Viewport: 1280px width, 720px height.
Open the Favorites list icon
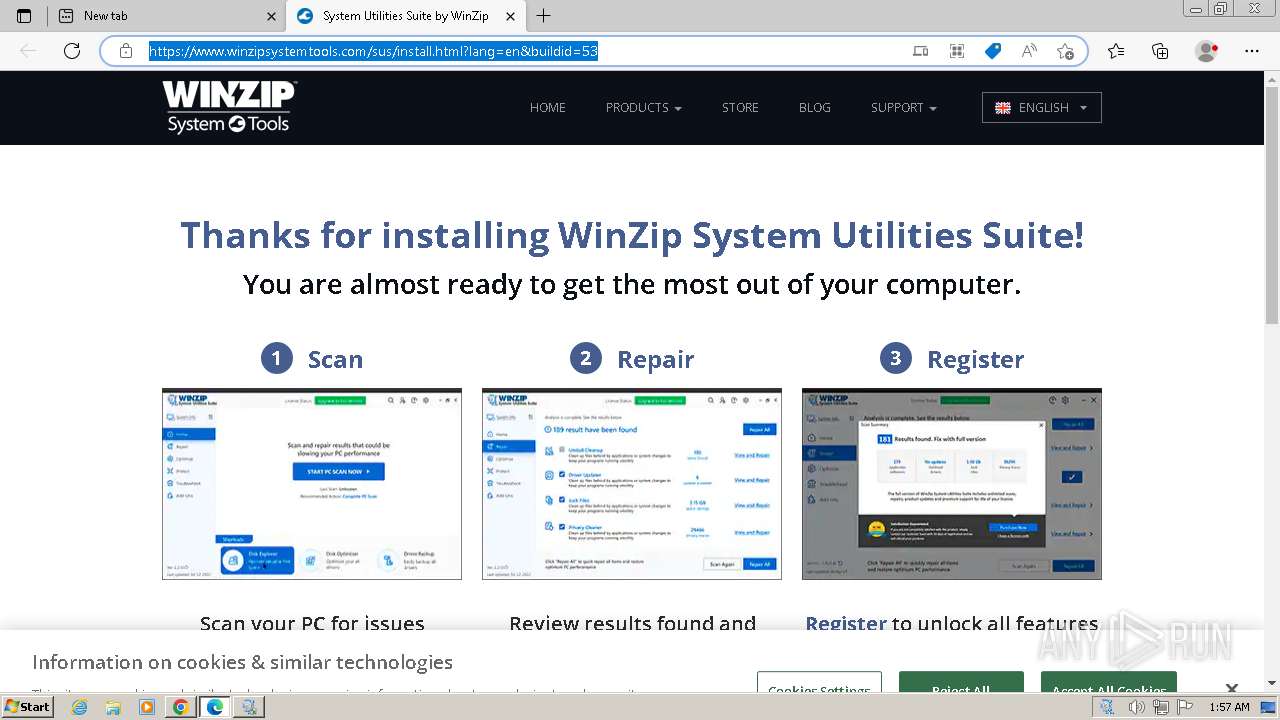(x=1116, y=51)
